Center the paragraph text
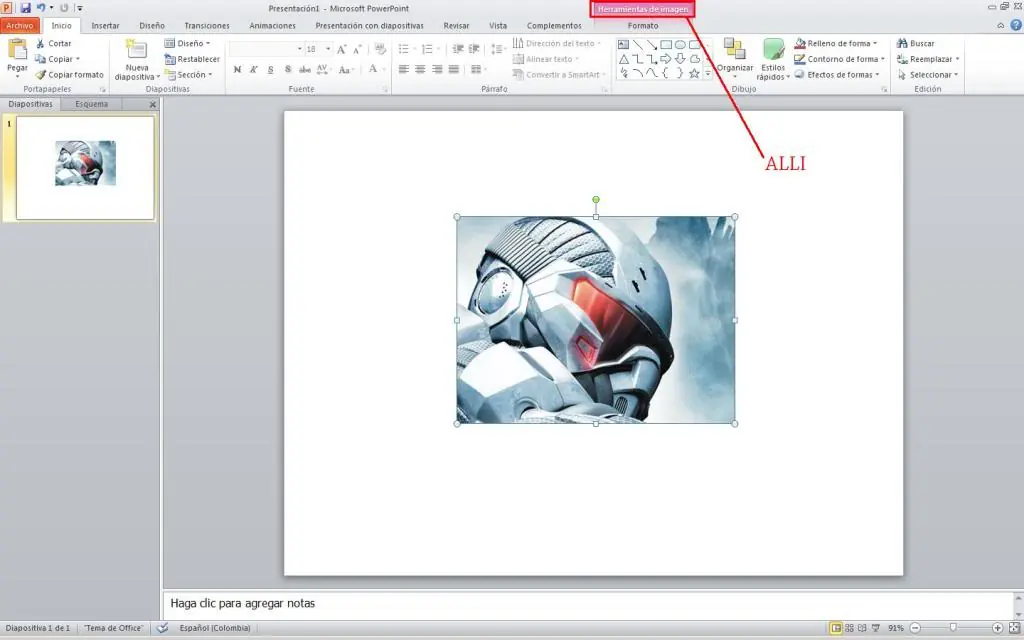 (420, 69)
